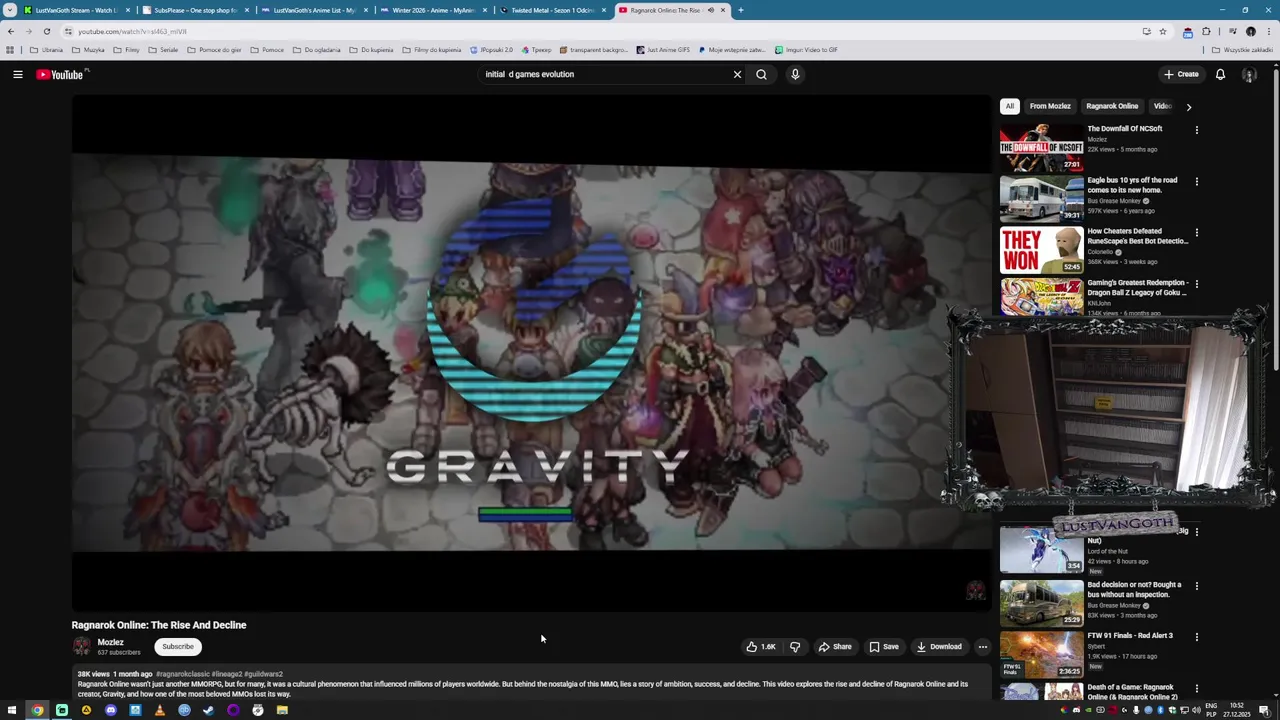
Task: Open the Mozlez channel name link
Action: pyautogui.click(x=110, y=642)
